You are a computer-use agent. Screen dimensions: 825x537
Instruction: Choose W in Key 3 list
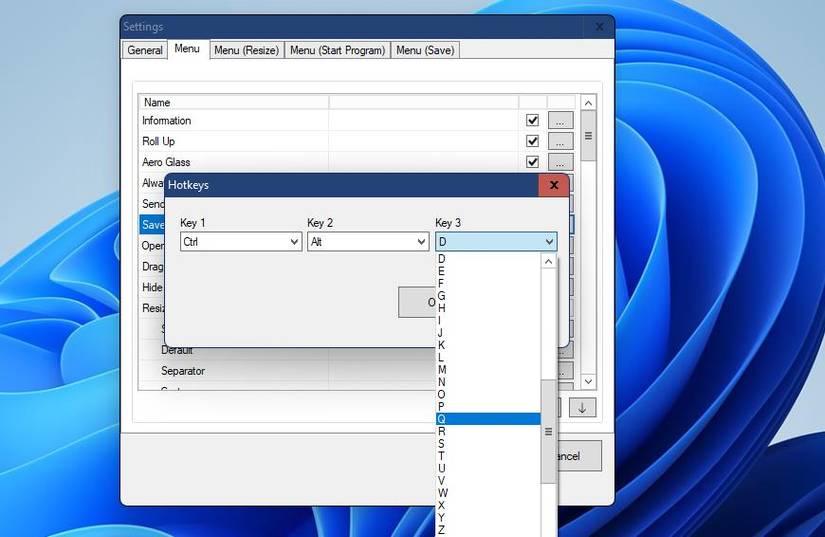click(489, 493)
